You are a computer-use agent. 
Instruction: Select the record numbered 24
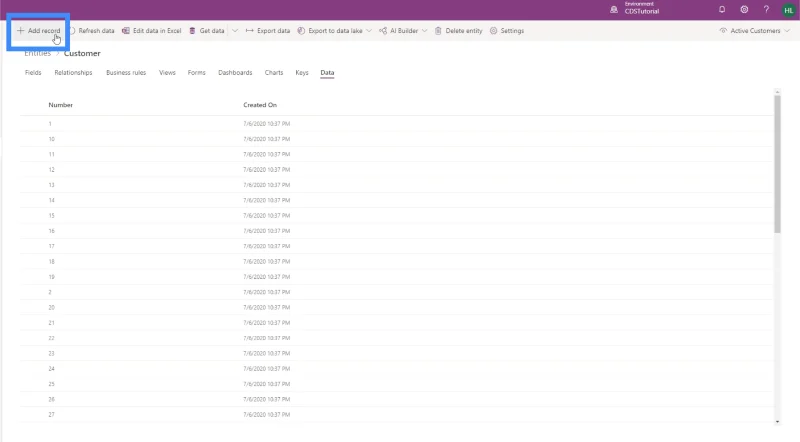396,369
